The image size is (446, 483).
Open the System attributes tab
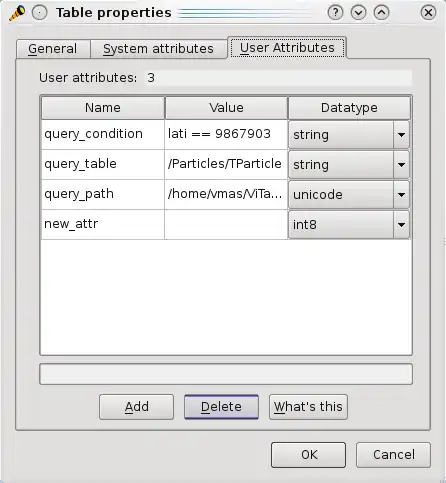coord(158,49)
